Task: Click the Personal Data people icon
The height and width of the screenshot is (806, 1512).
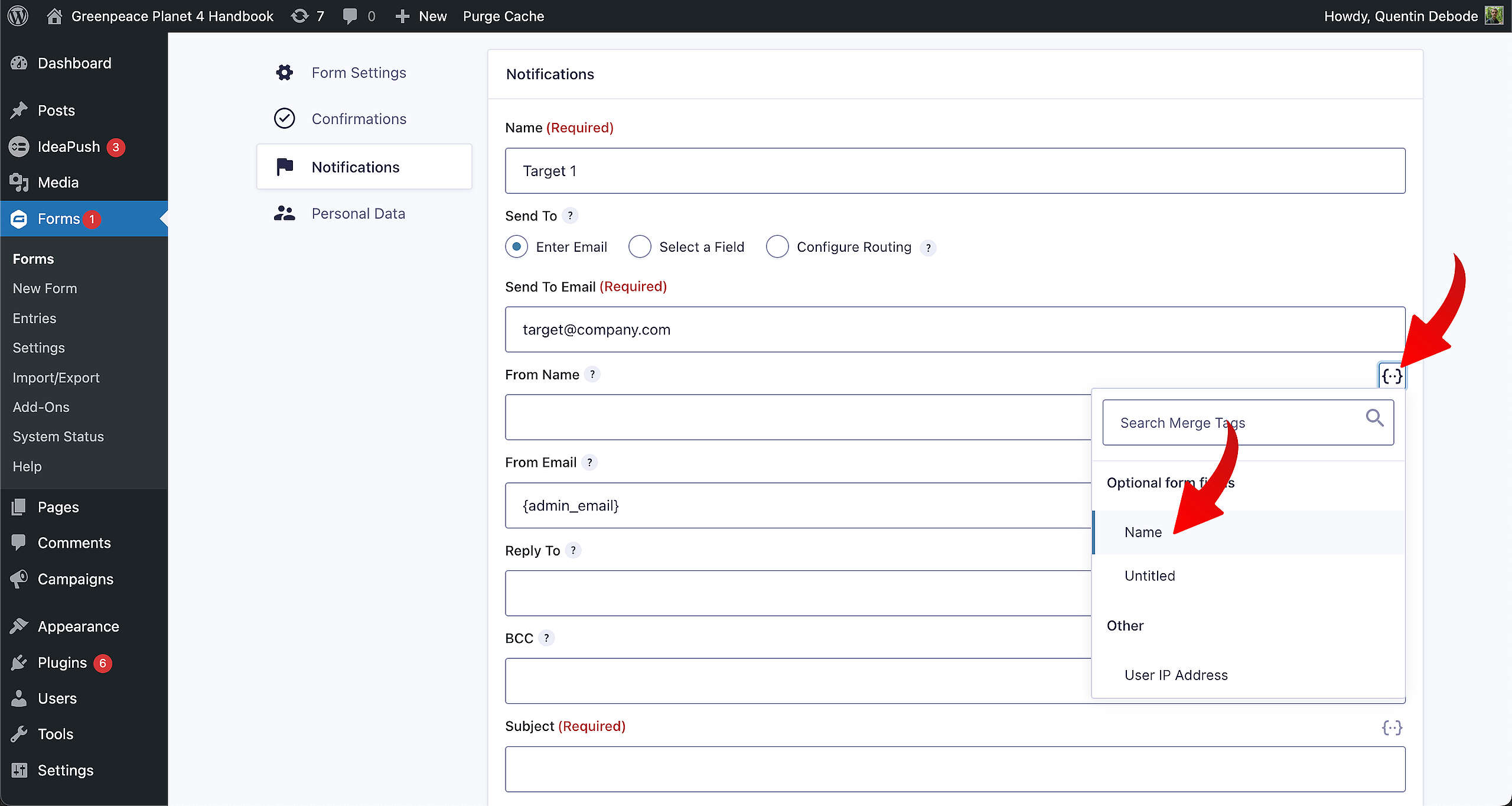Action: click(285, 213)
